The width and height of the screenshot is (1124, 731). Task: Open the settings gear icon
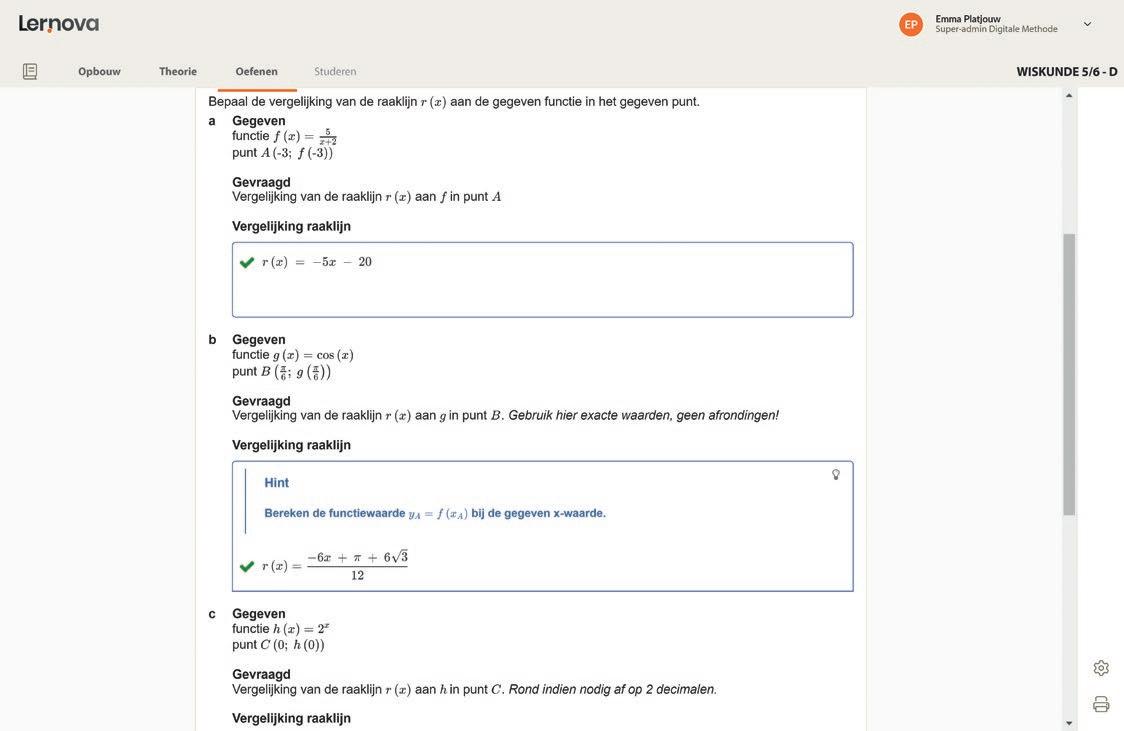tap(1101, 668)
